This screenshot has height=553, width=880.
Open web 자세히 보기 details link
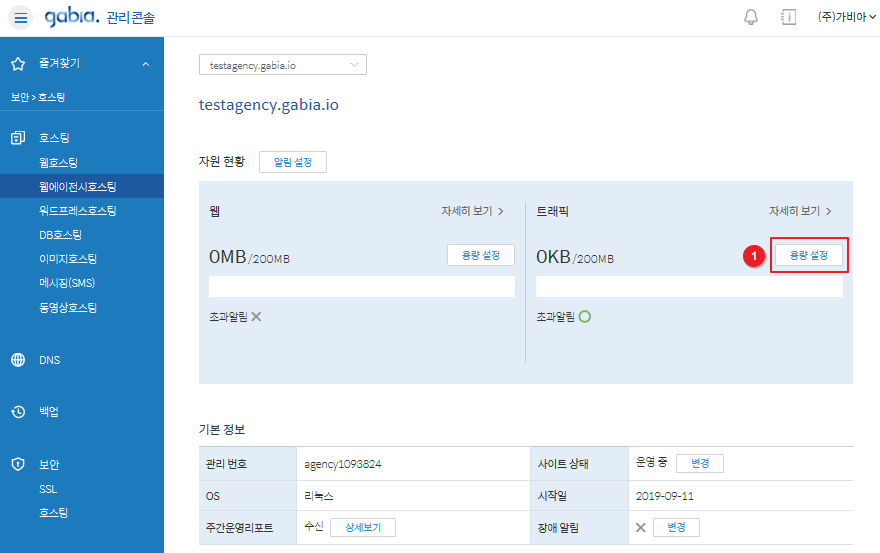(472, 212)
